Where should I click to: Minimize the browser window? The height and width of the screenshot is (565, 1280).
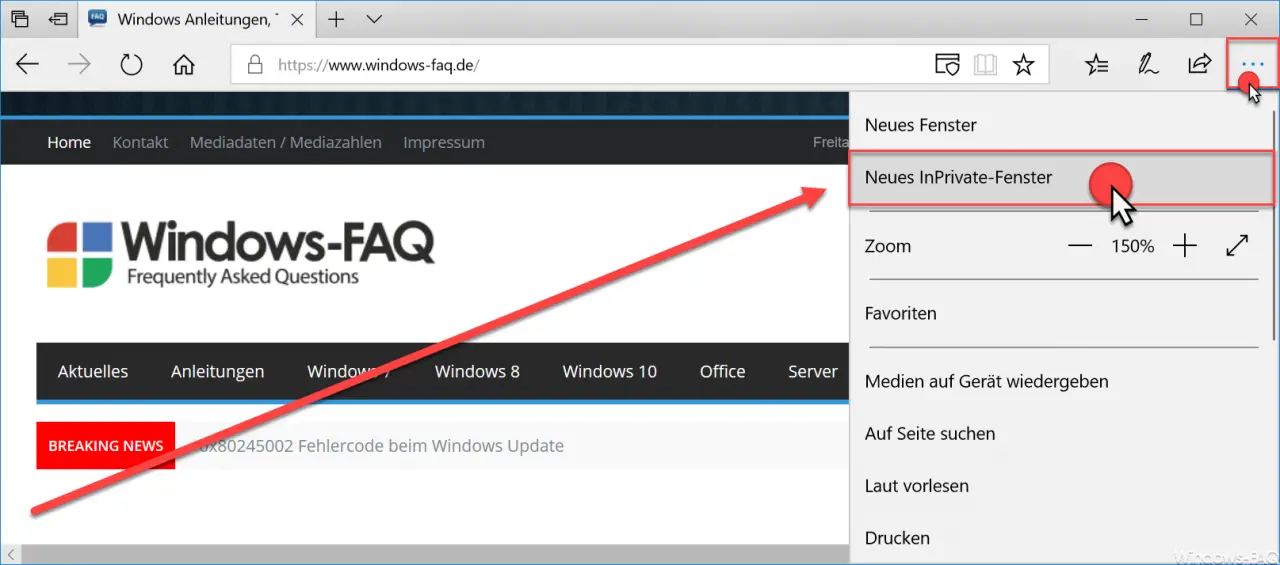pyautogui.click(x=1141, y=19)
